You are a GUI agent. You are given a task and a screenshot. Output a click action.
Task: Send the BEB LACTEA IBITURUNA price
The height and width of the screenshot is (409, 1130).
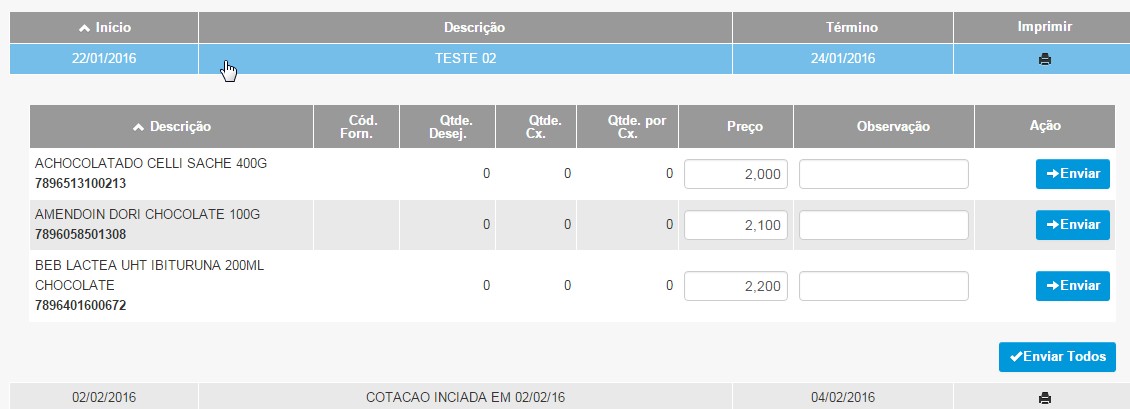click(1072, 286)
